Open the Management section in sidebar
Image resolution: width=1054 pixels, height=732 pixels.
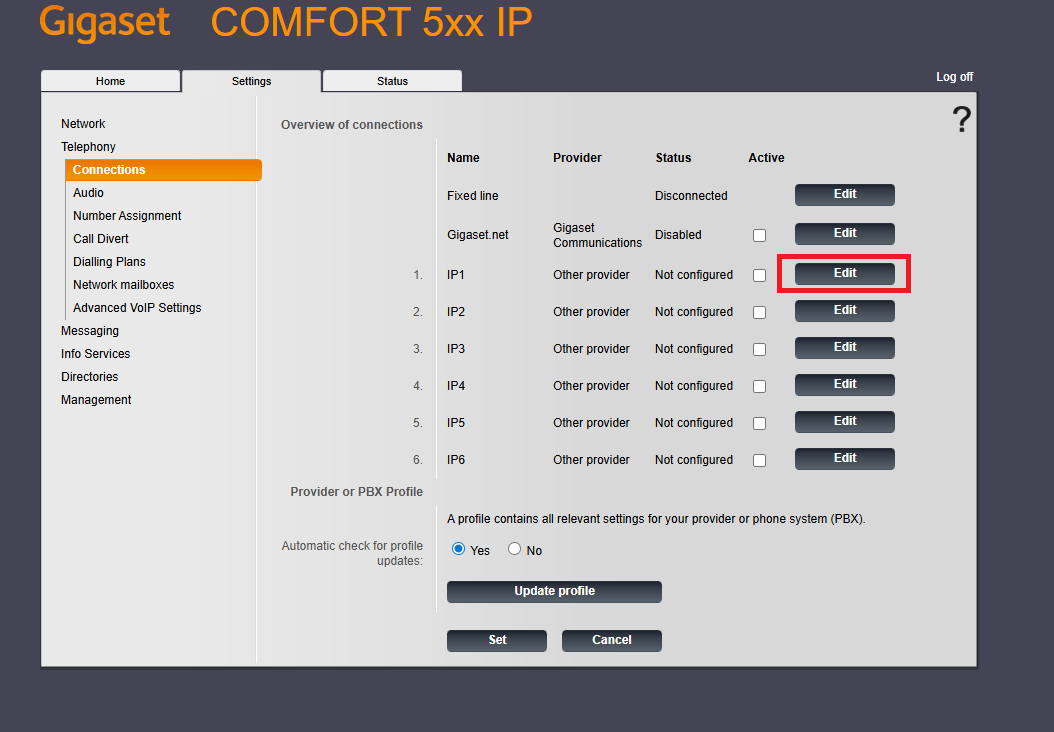96,400
